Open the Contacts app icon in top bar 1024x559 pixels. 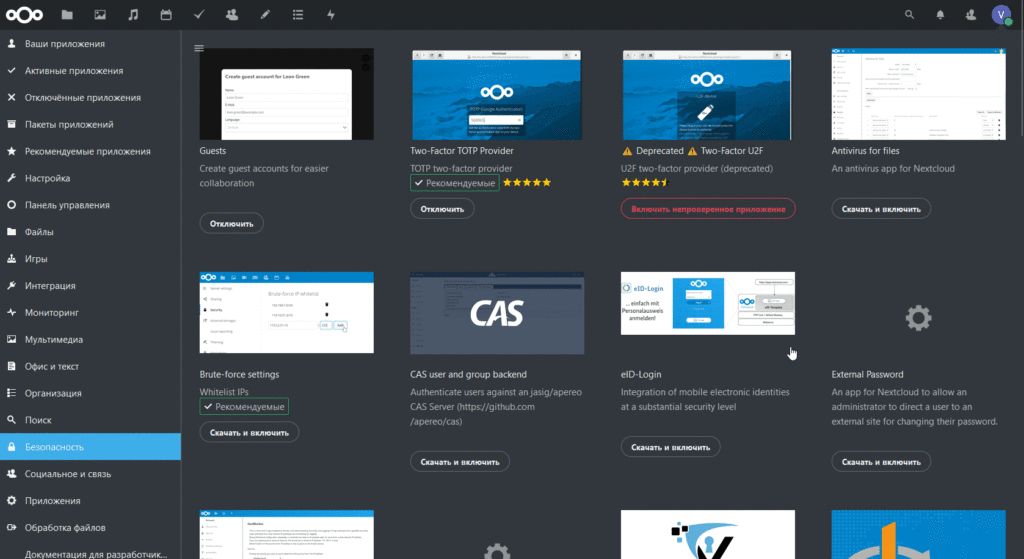232,14
